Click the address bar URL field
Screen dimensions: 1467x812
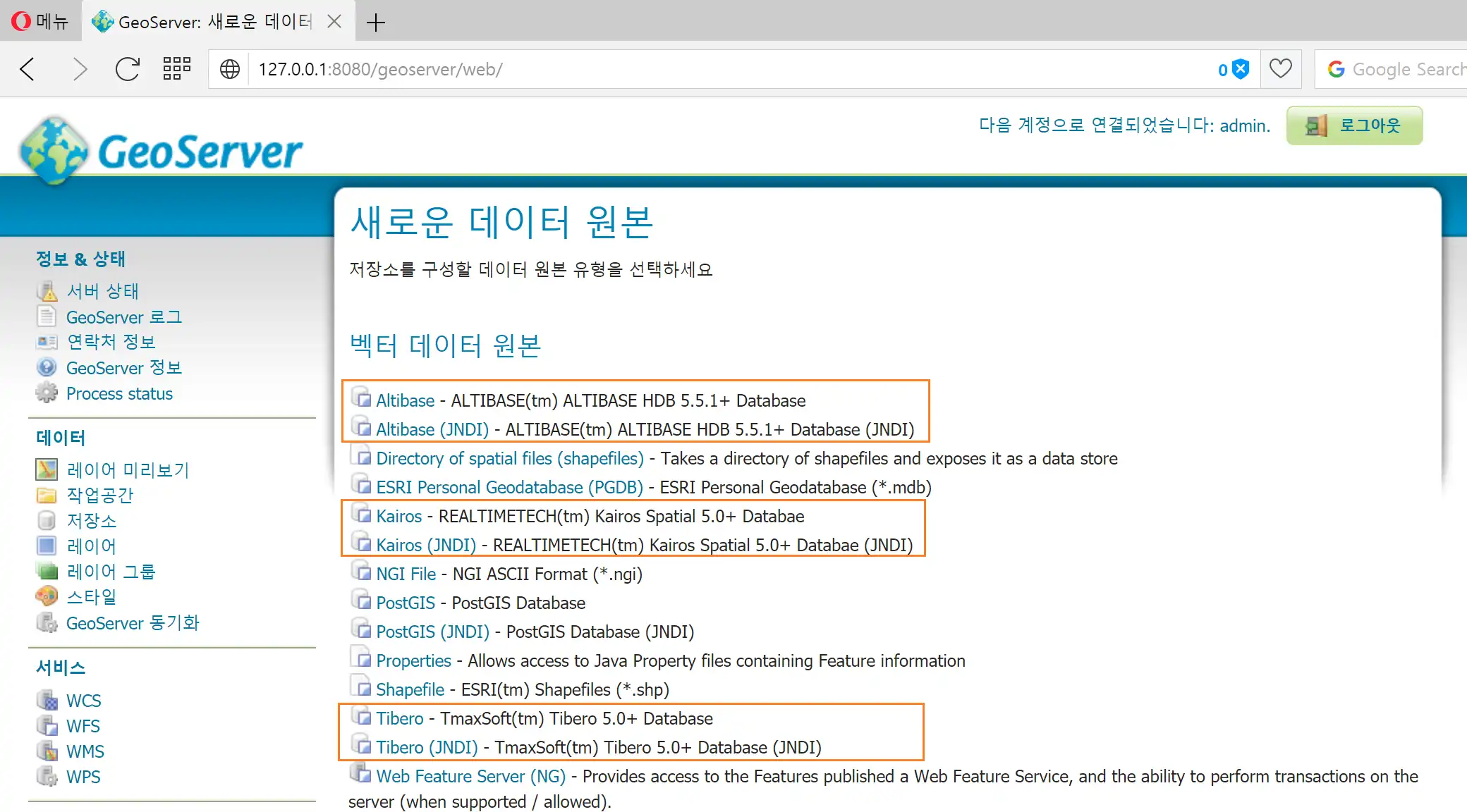705,69
